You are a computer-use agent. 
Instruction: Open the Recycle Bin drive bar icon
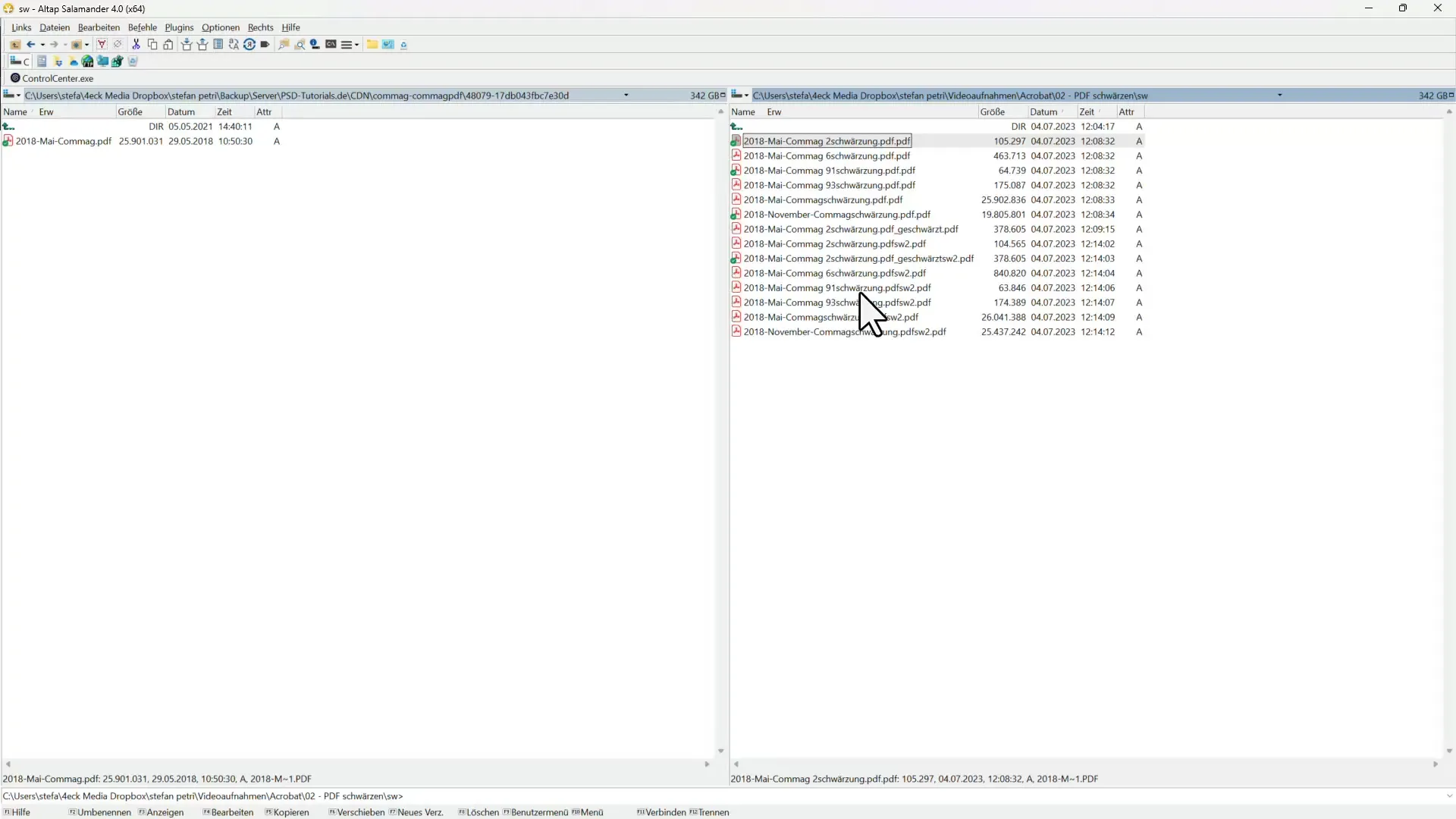pyautogui.click(x=133, y=61)
